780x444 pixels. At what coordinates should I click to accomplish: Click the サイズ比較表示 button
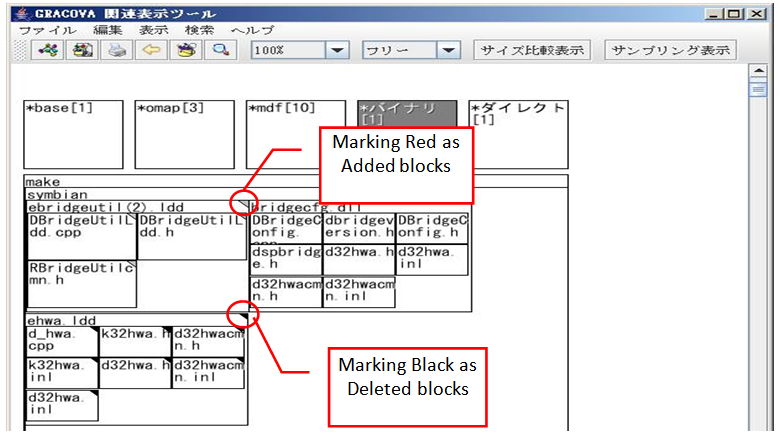tap(531, 50)
